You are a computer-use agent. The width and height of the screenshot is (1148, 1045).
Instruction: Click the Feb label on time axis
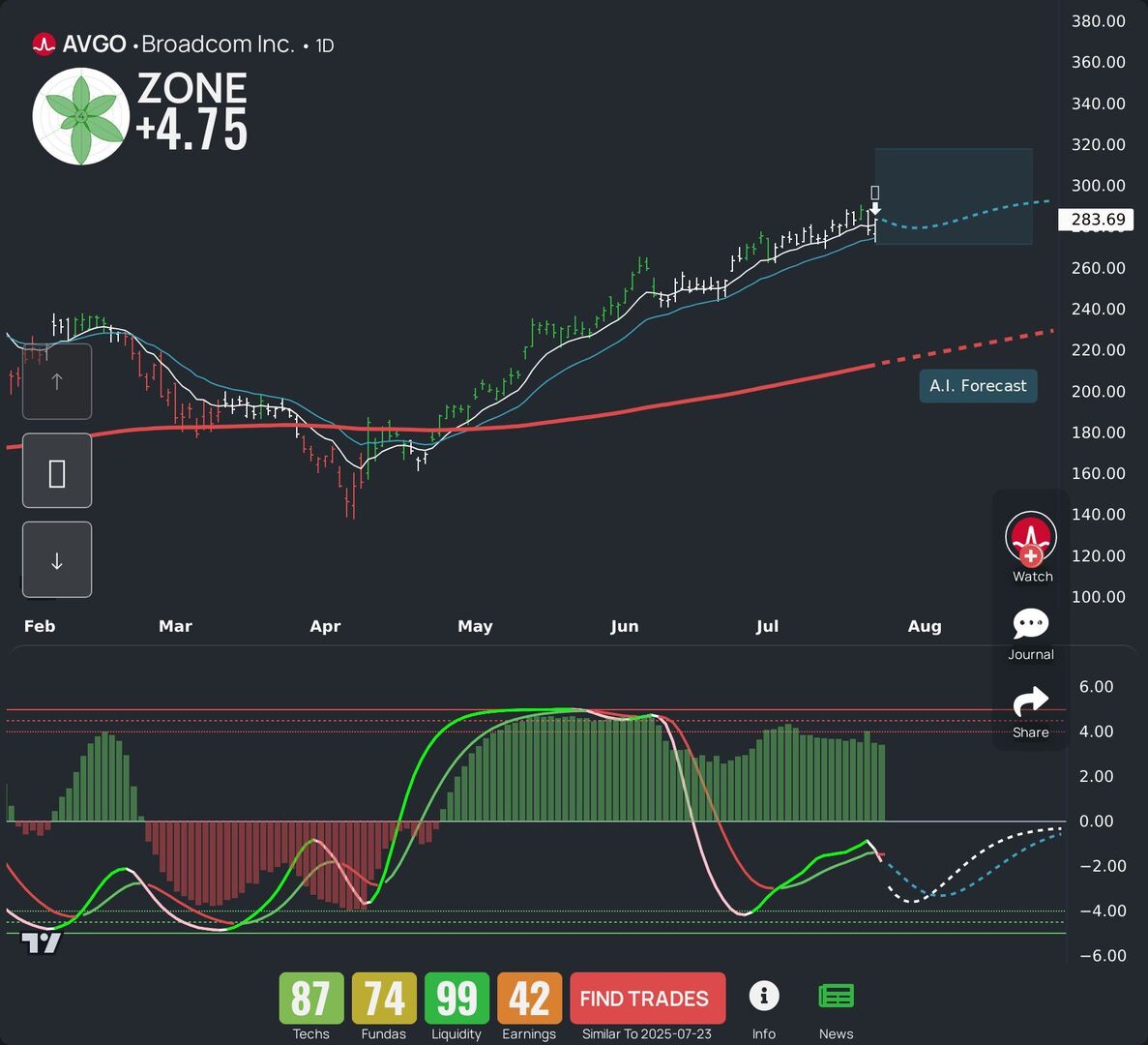point(40,626)
